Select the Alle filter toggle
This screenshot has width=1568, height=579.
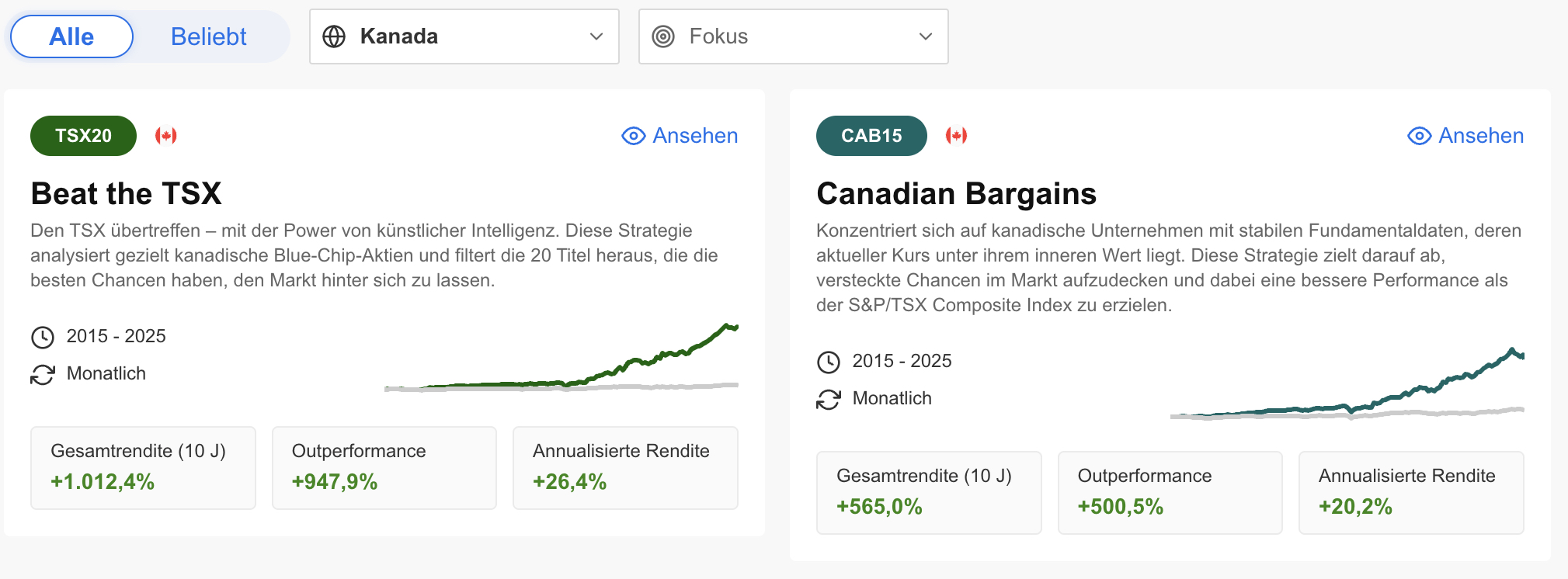pos(71,36)
